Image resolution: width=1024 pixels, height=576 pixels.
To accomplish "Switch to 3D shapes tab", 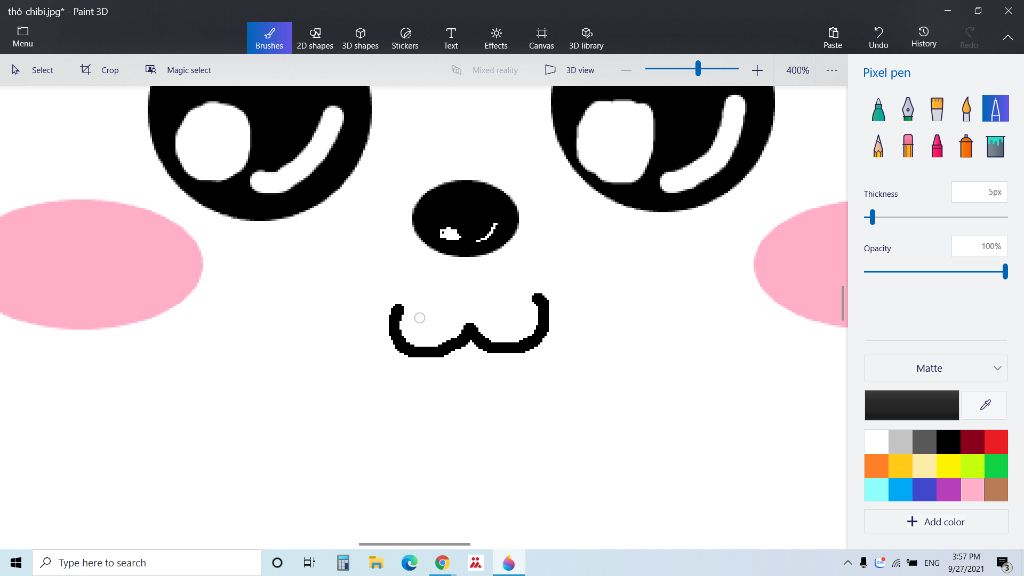I will 360,38.
